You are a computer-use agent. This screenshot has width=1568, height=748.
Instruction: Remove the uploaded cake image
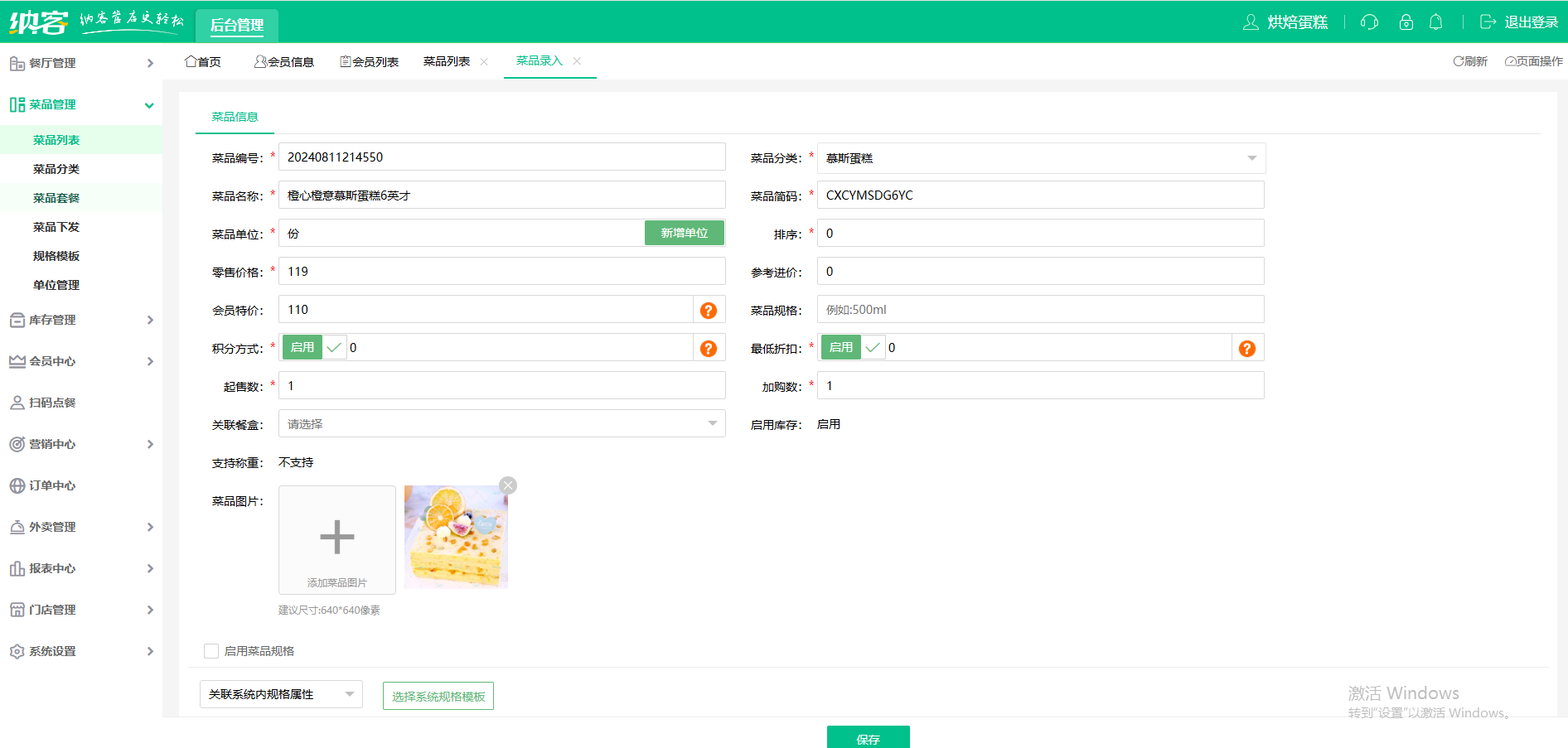pyautogui.click(x=508, y=485)
